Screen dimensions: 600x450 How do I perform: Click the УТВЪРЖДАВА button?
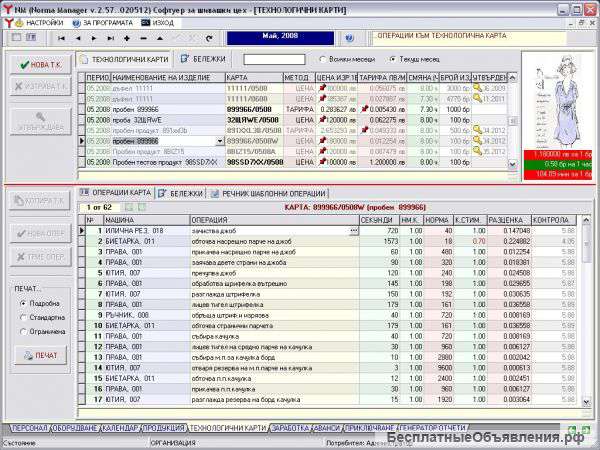point(41,121)
